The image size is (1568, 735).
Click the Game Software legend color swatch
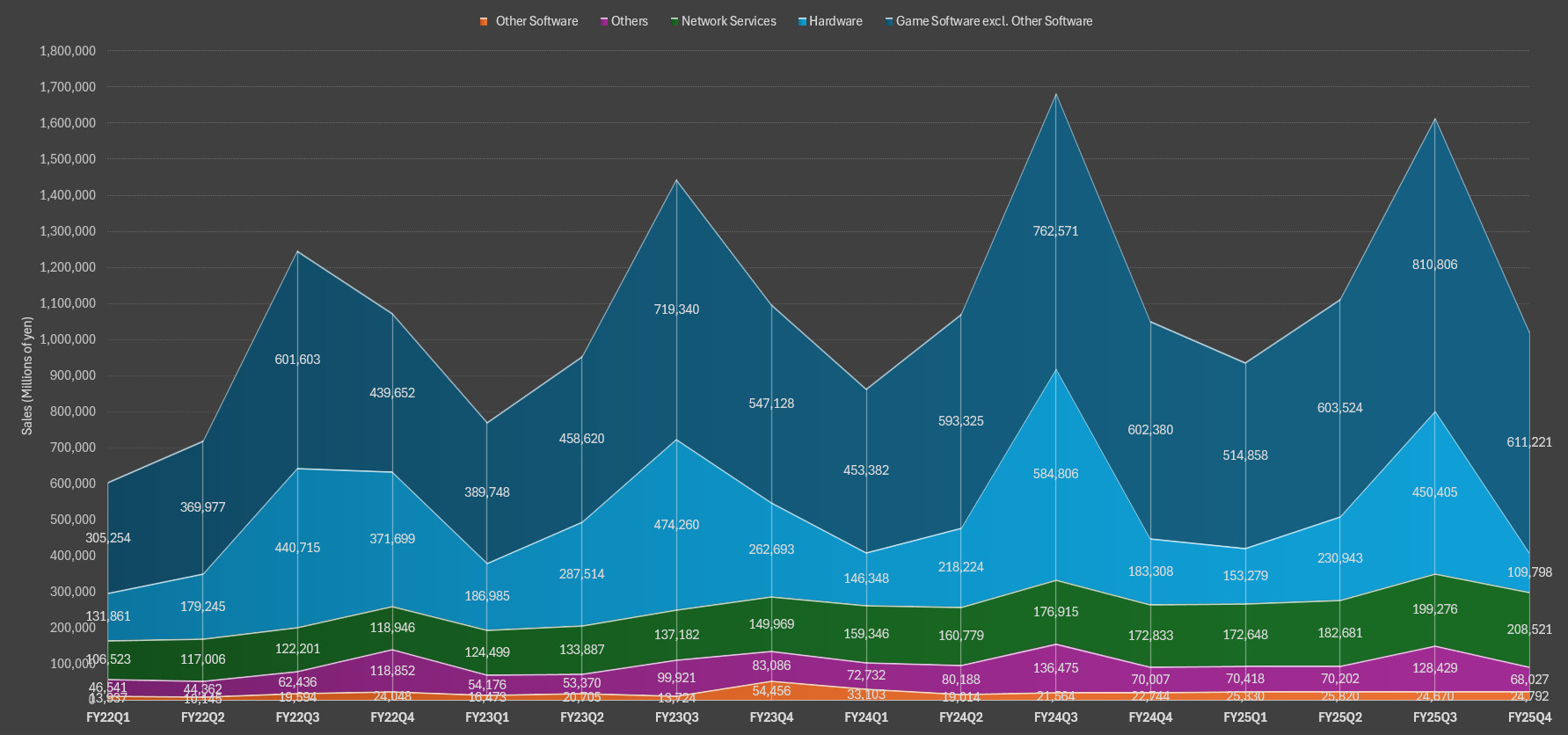(889, 21)
